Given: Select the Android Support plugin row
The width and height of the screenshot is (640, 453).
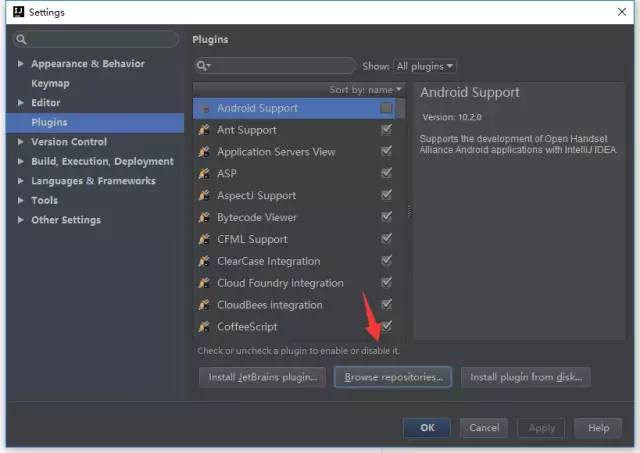Looking at the screenshot, I should (x=294, y=108).
